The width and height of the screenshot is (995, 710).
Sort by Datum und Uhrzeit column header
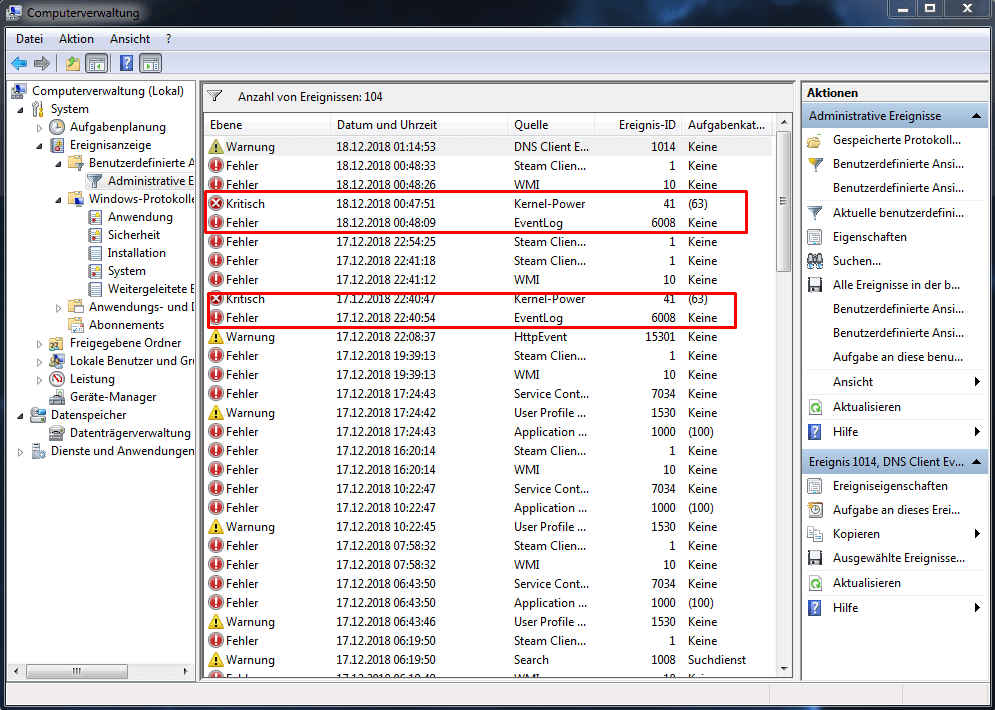419,125
